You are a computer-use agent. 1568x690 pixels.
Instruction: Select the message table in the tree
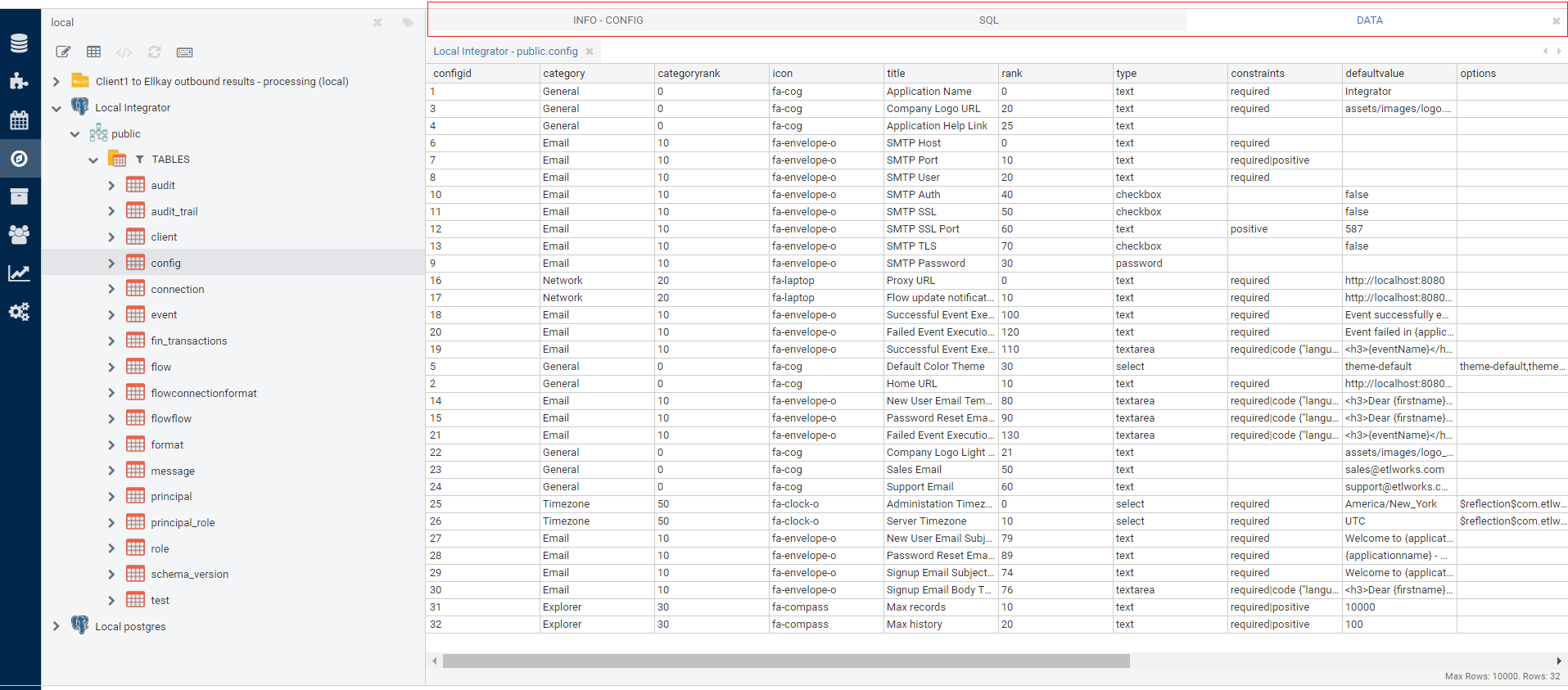(173, 471)
